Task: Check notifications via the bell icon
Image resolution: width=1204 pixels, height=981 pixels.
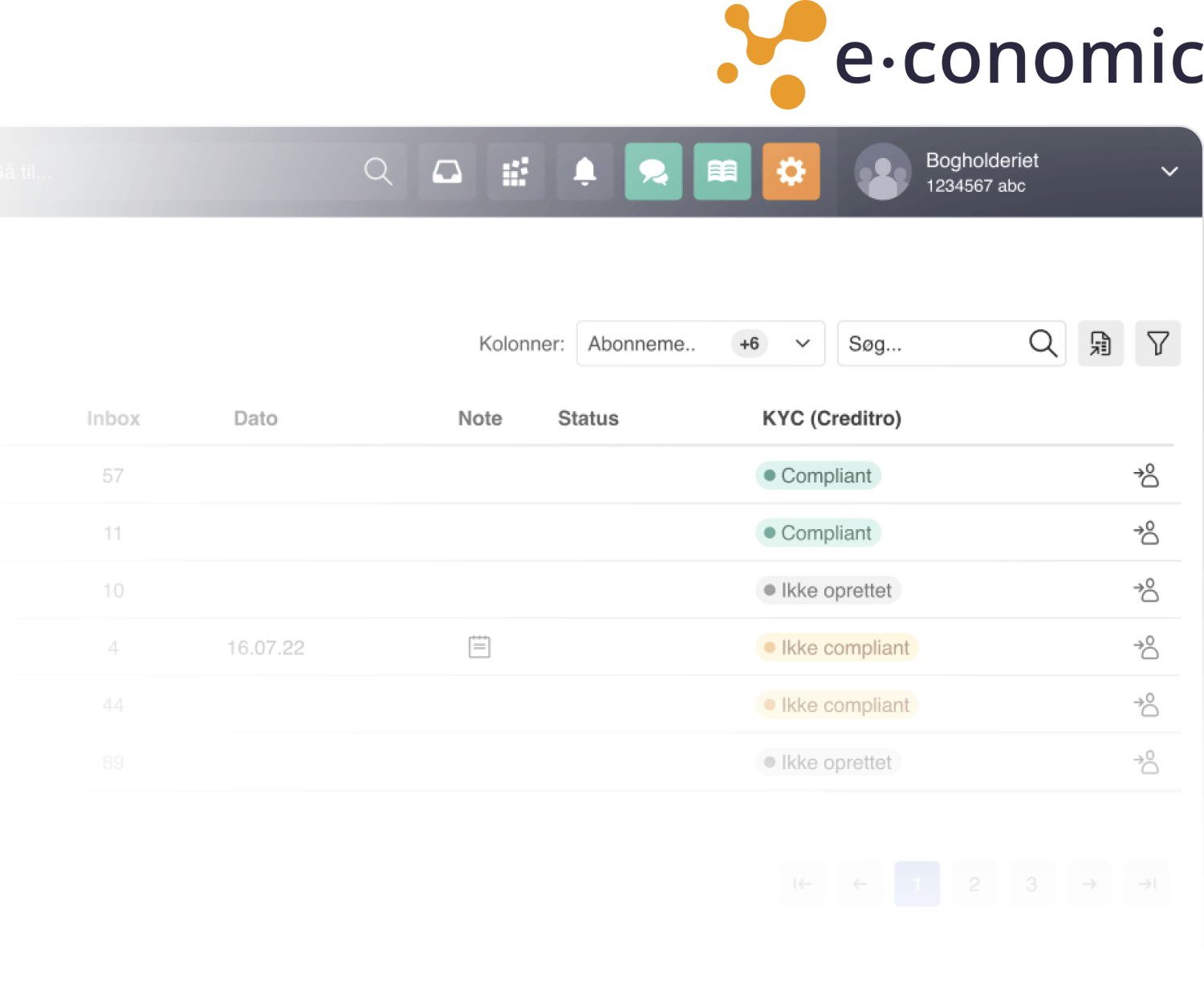Action: coord(584,171)
